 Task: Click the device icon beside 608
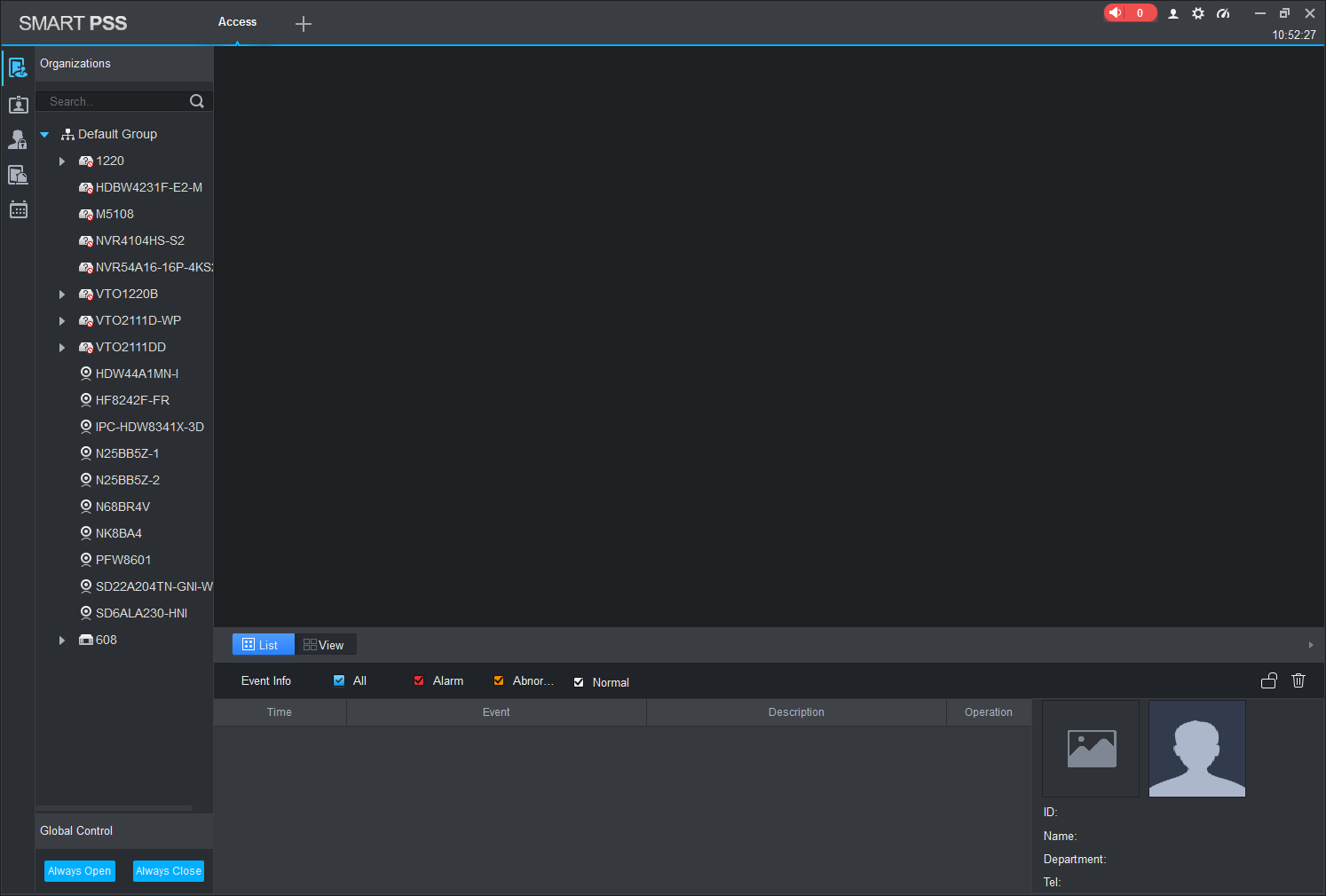click(x=86, y=640)
